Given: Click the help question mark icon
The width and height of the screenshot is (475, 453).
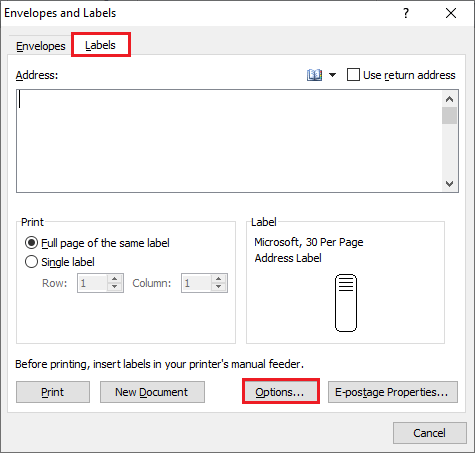Looking at the screenshot, I should 406,13.
